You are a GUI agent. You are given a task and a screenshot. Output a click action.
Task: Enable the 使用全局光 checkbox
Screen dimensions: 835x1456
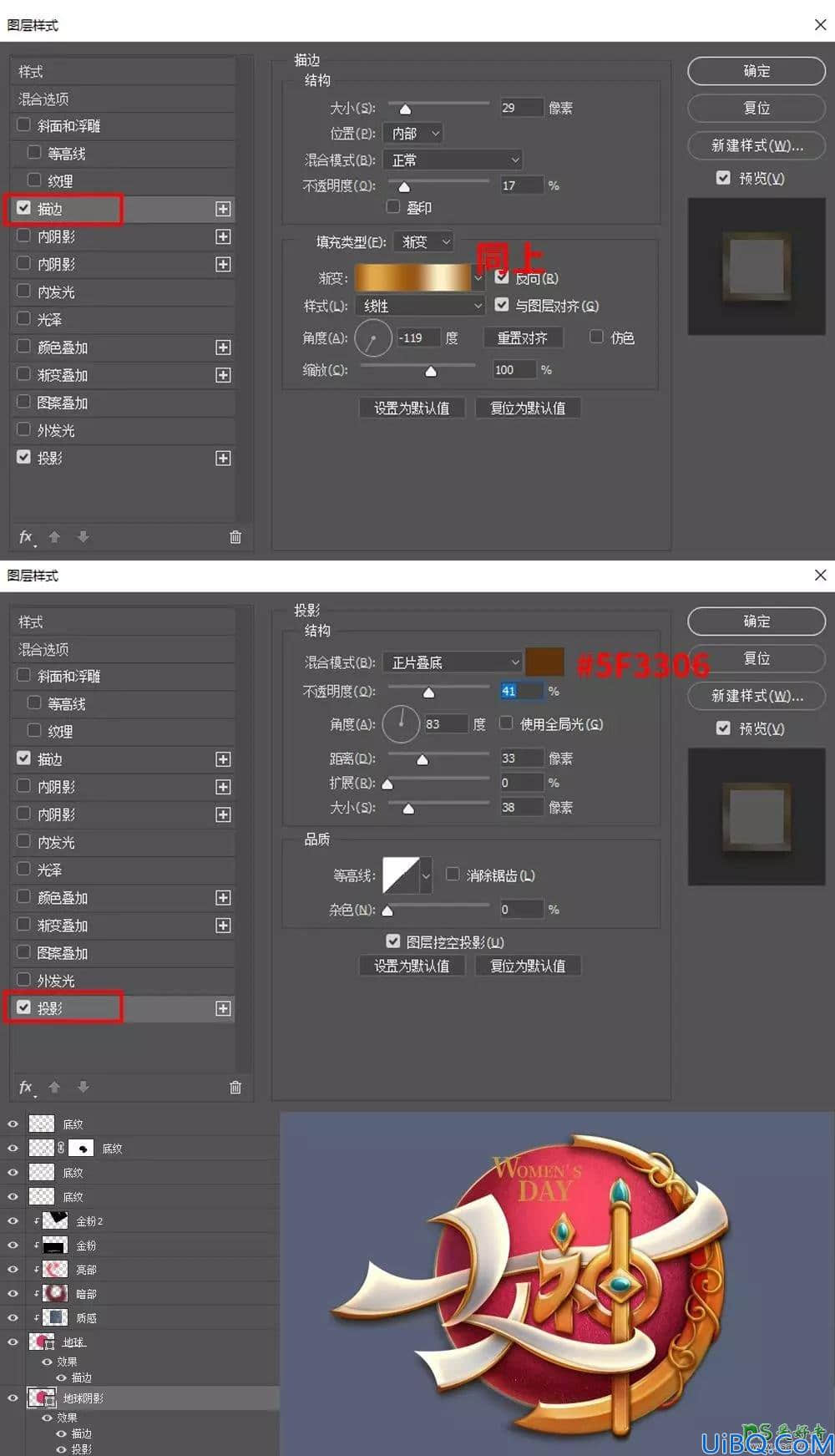click(506, 723)
